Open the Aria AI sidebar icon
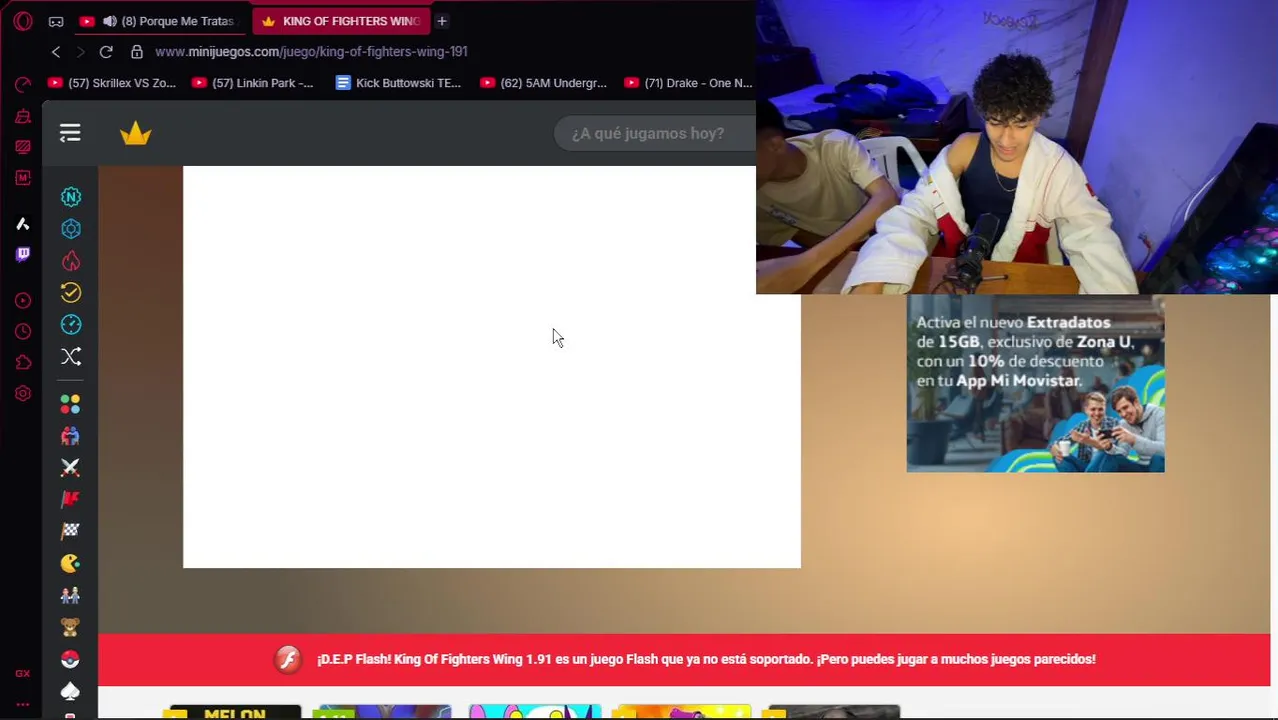 (x=23, y=224)
